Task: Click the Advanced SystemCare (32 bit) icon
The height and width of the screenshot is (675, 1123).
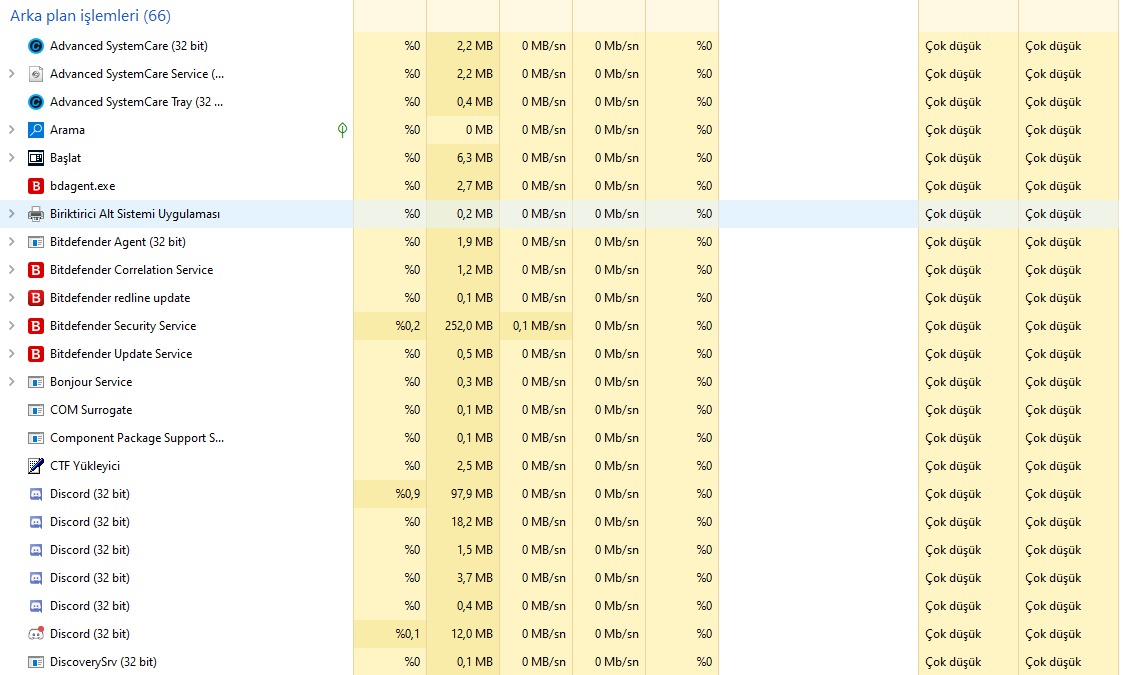Action: pos(36,46)
